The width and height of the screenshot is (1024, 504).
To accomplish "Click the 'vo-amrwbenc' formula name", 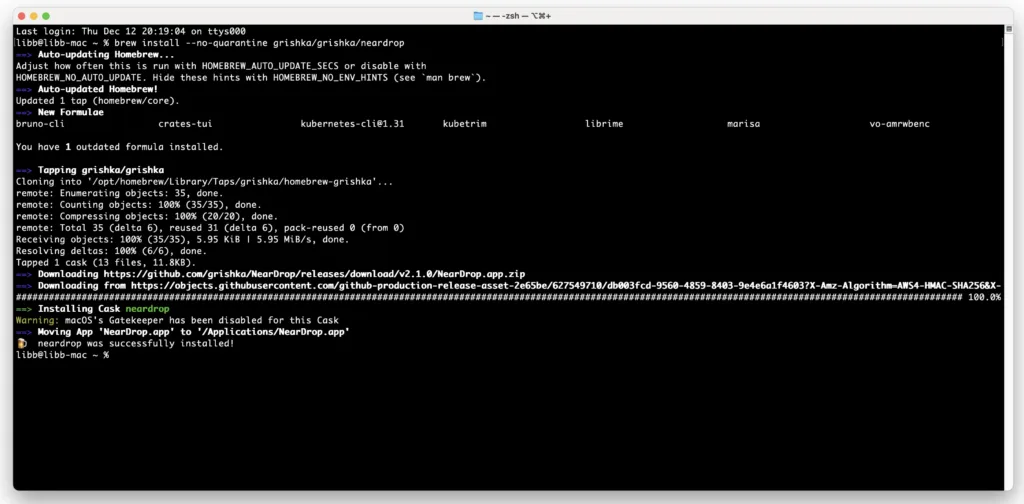I will pos(901,124).
